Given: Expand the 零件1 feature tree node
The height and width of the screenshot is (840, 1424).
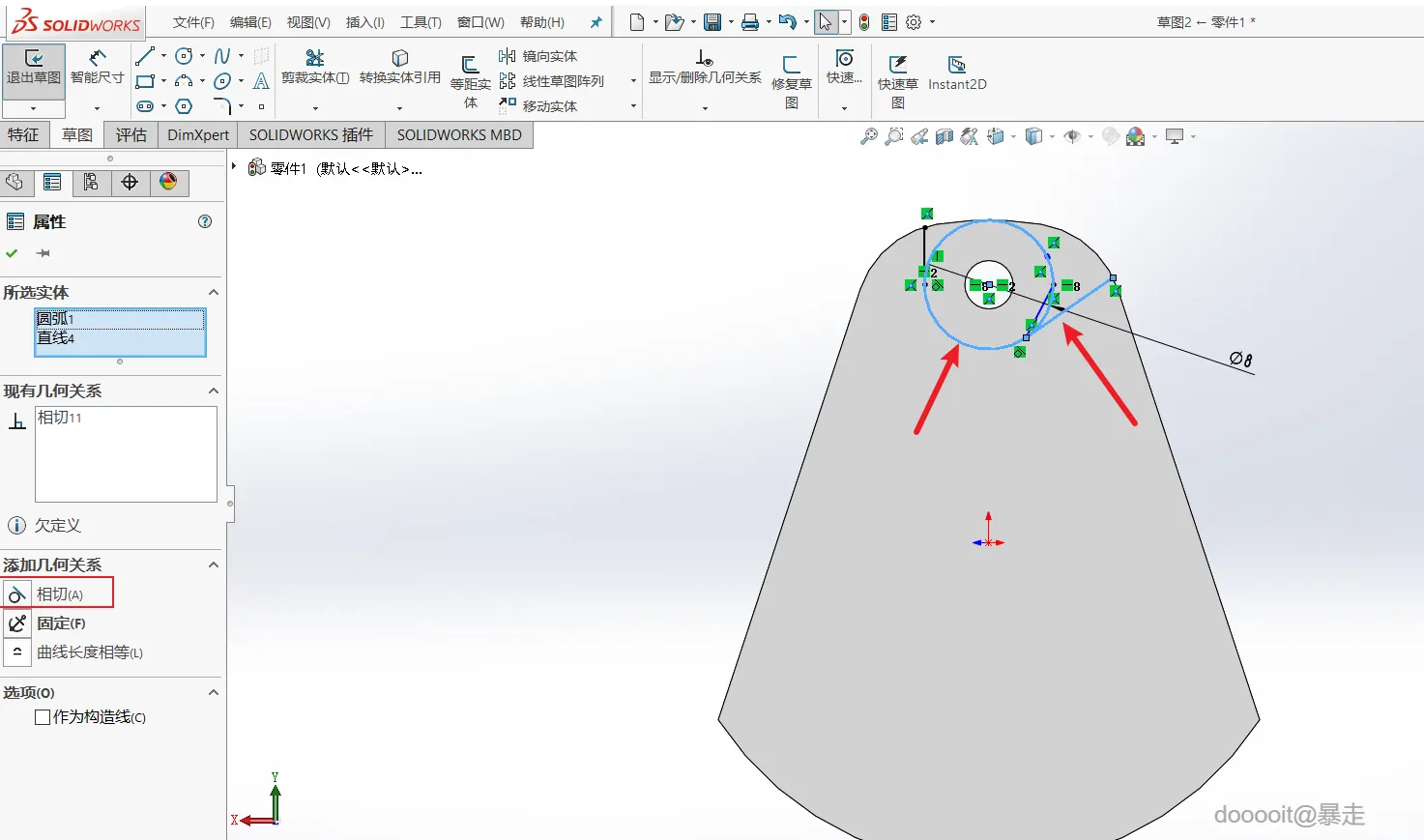Looking at the screenshot, I should 234,167.
